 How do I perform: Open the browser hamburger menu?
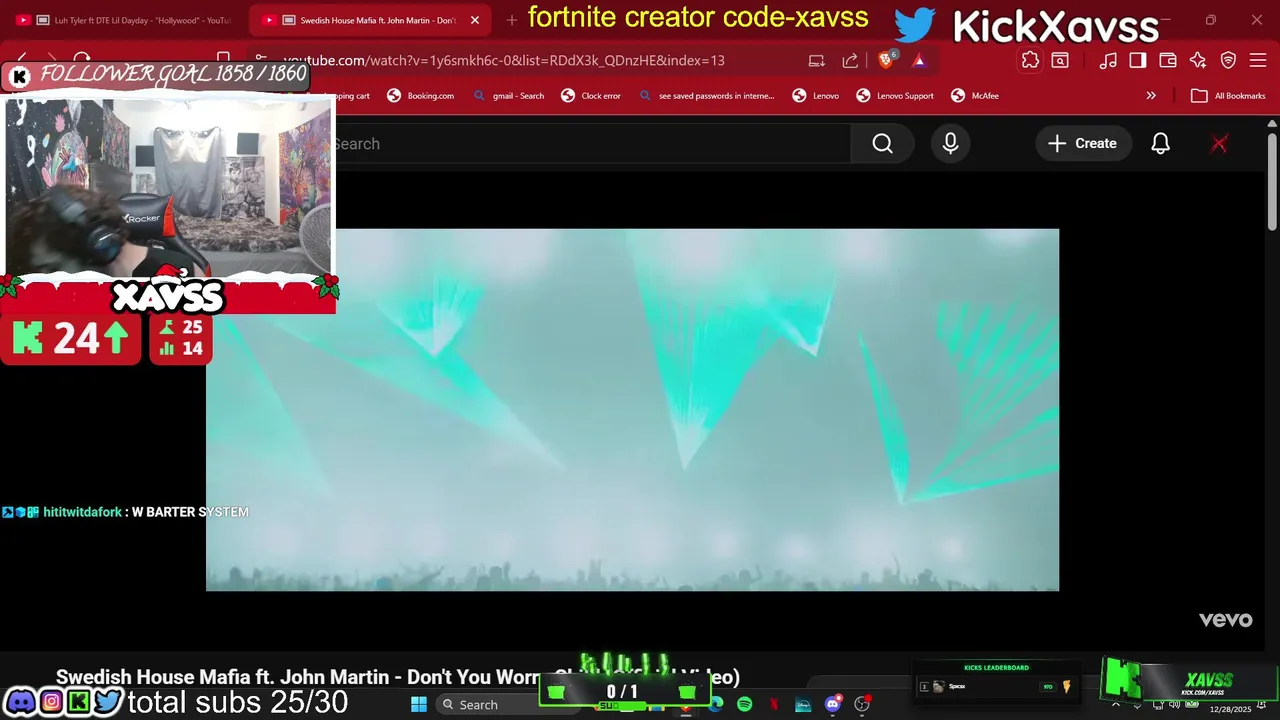(x=1258, y=60)
